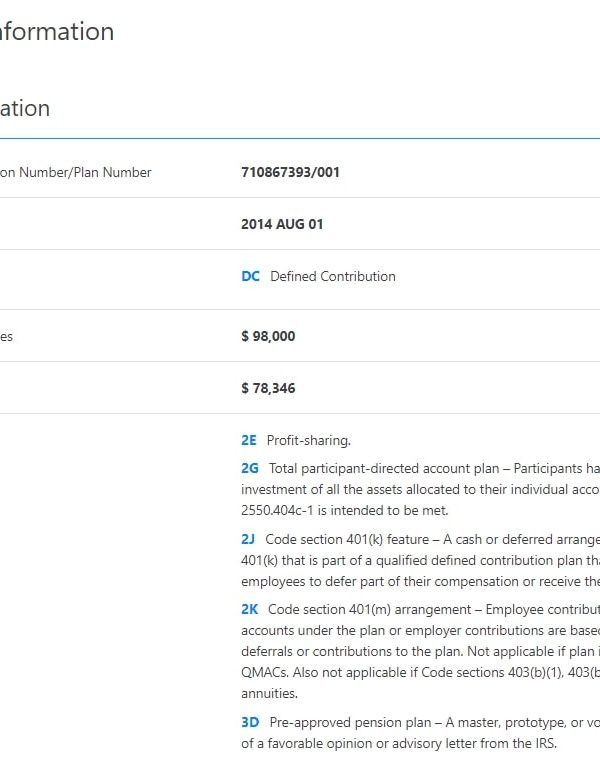The height and width of the screenshot is (767, 600).
Task: Click the 'favorable opinion or advisory letter' line
Action: coord(400,743)
